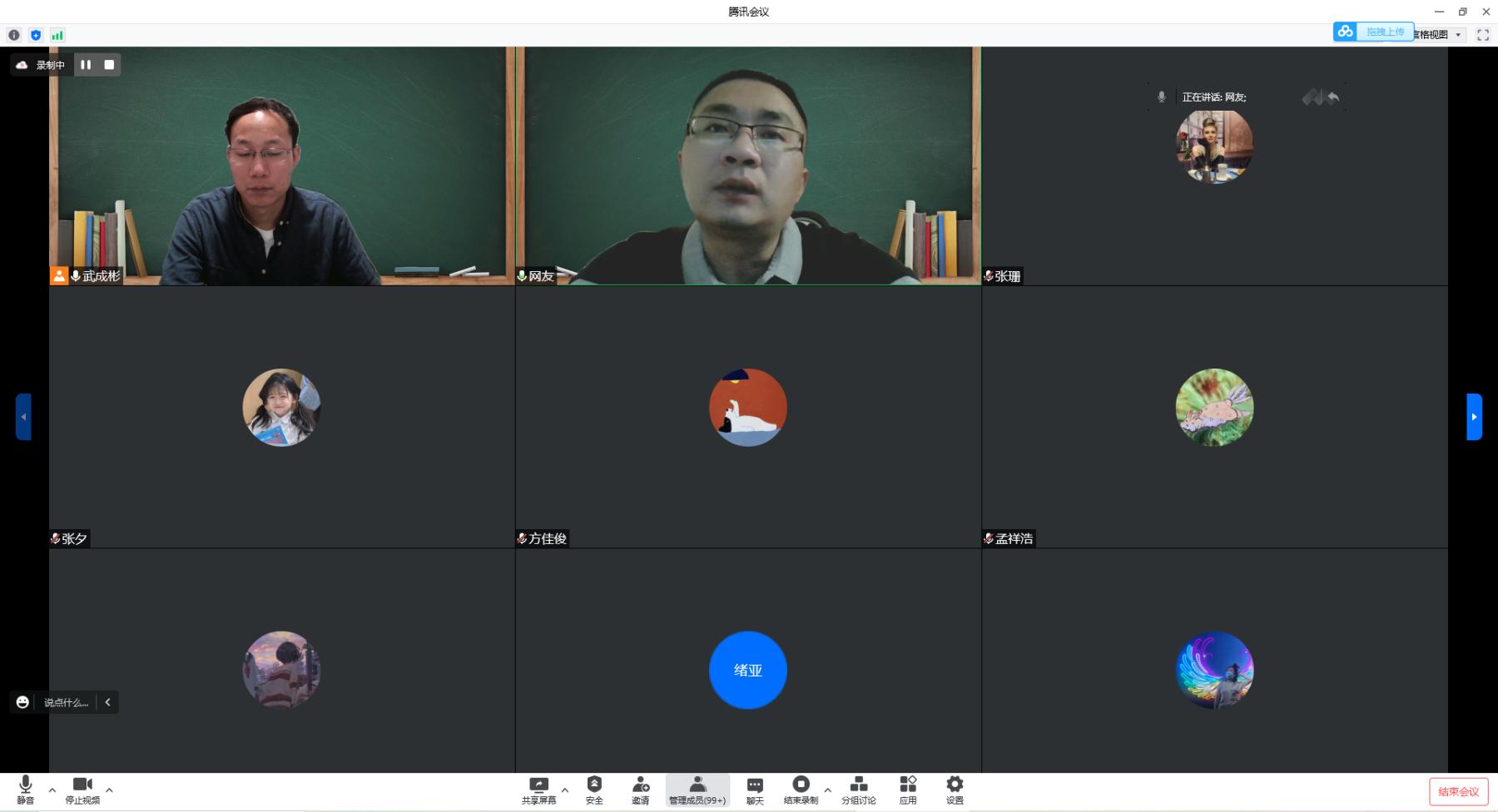
Task: Go to next page of participants
Action: coord(1474,416)
